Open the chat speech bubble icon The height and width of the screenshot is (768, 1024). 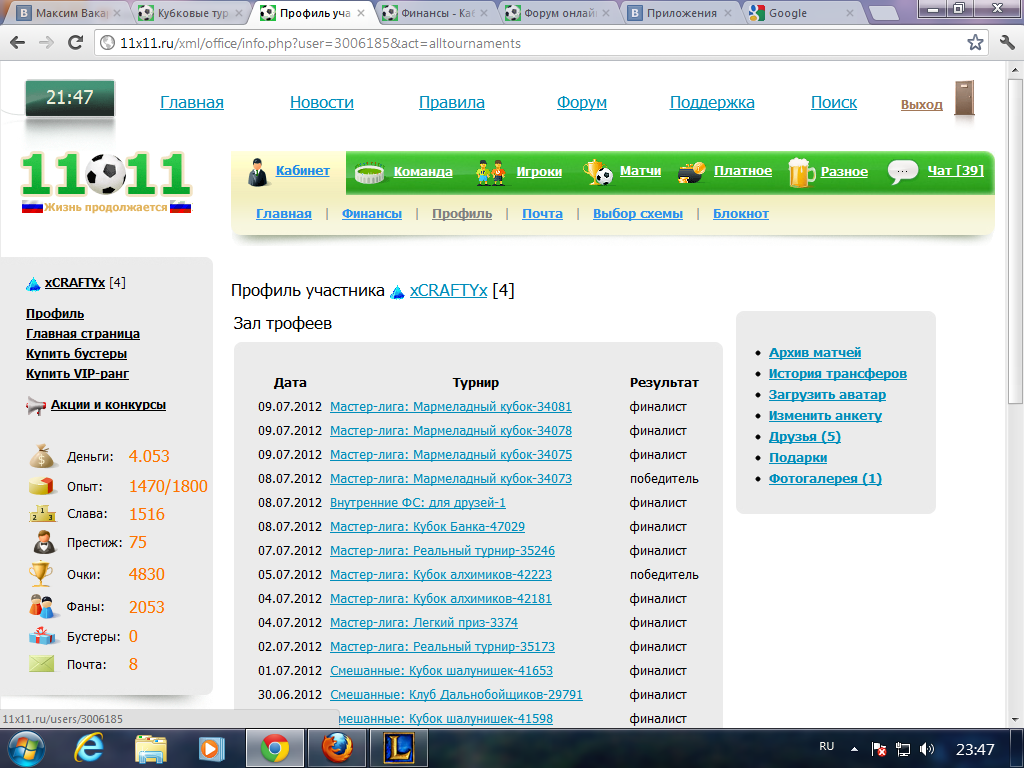click(x=903, y=172)
